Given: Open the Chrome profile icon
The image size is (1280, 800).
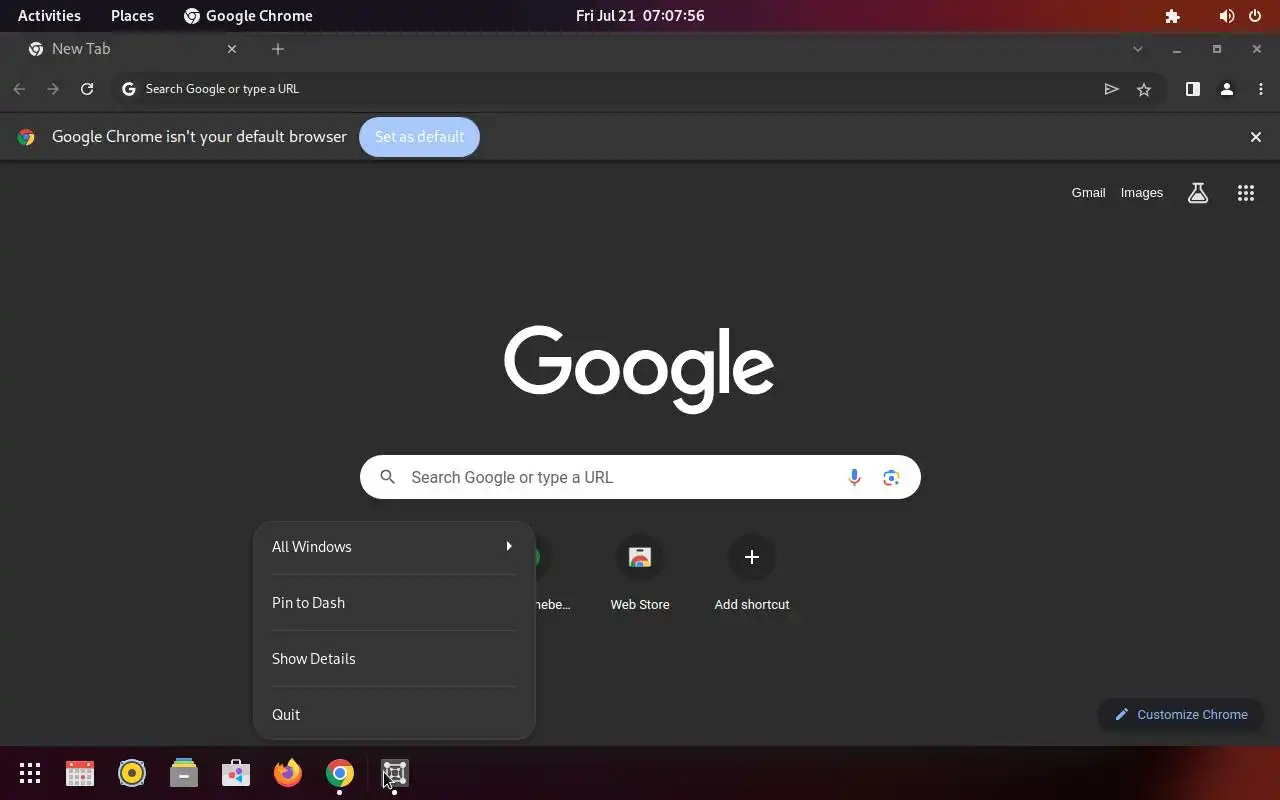Looking at the screenshot, I should [x=1227, y=89].
